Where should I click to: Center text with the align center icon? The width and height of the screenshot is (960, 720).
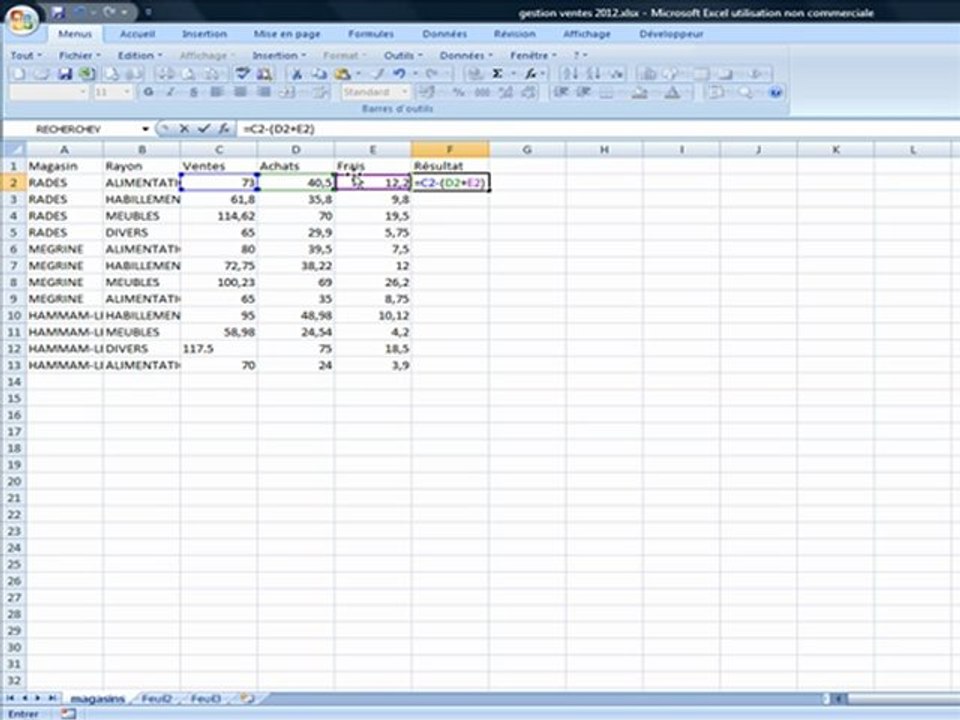point(240,92)
